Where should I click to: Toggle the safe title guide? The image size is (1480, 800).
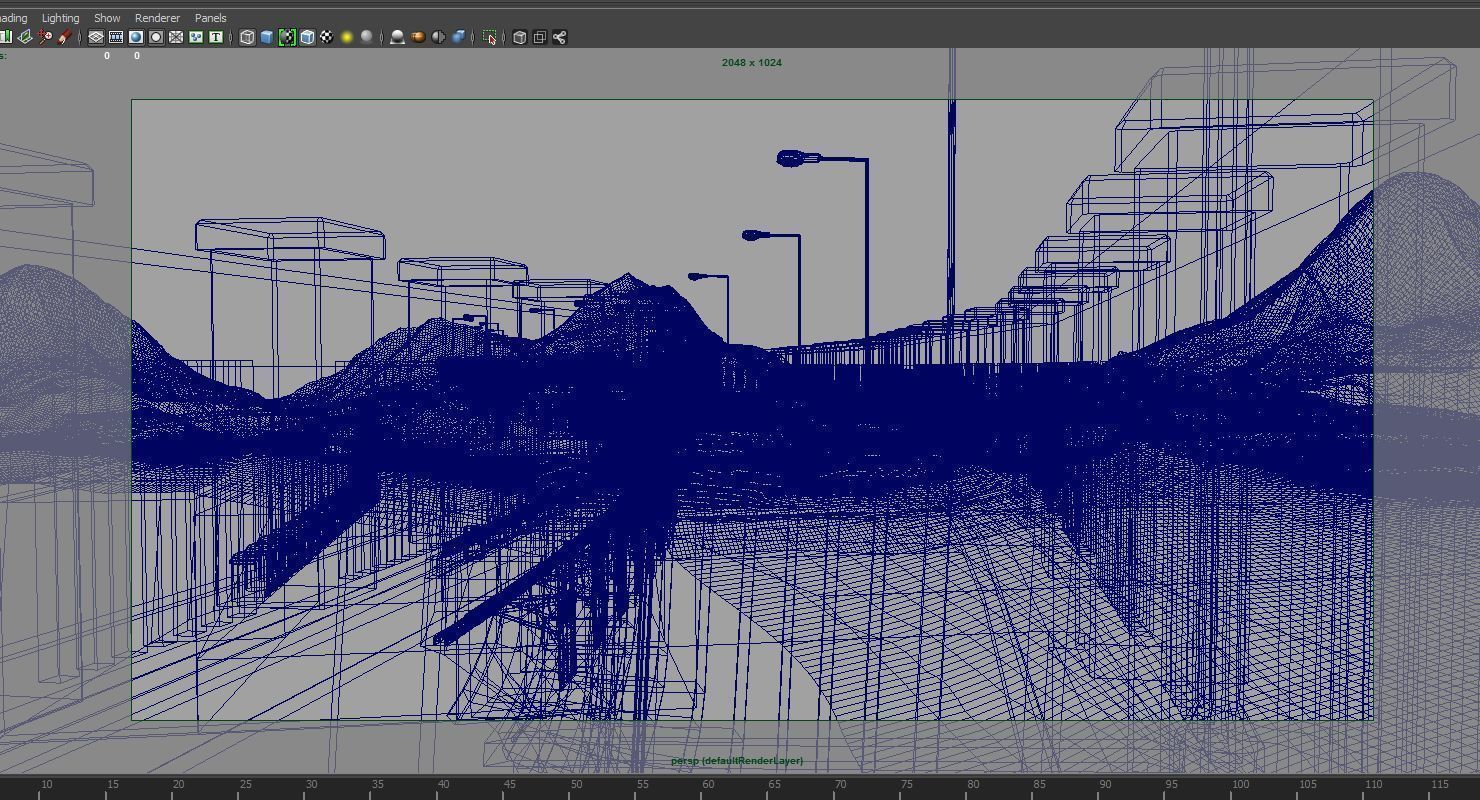pyautogui.click(x=216, y=37)
